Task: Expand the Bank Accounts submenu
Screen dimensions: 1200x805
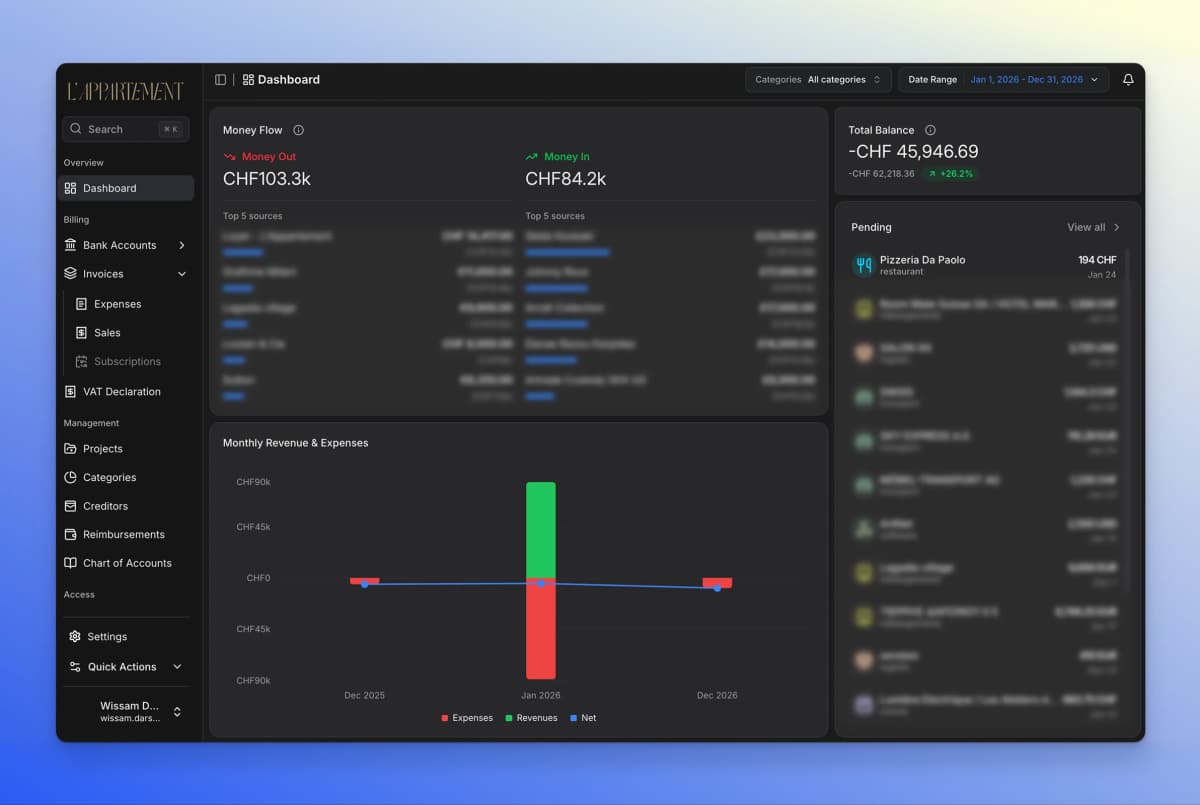Action: pos(181,245)
